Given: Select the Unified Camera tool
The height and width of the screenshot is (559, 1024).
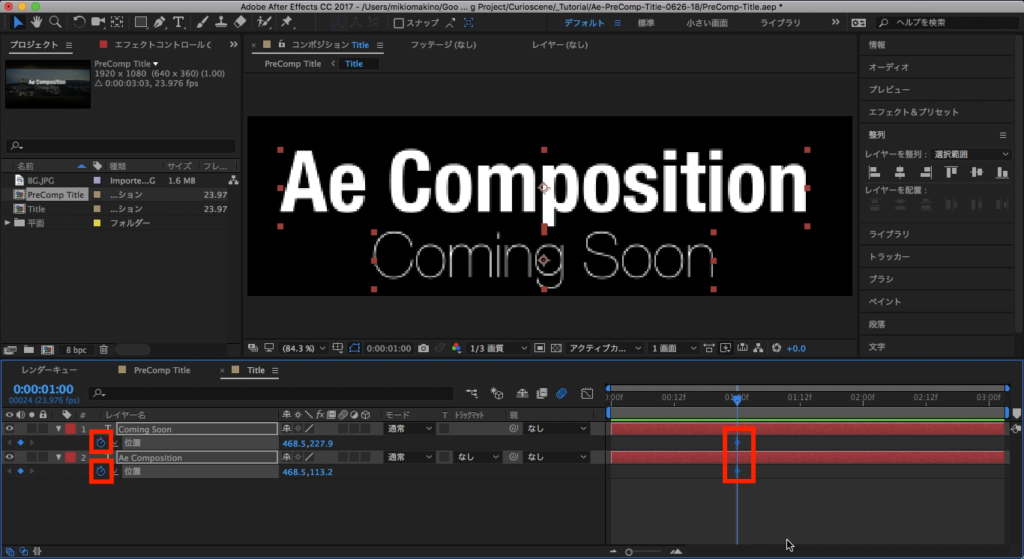Looking at the screenshot, I should tap(98, 22).
